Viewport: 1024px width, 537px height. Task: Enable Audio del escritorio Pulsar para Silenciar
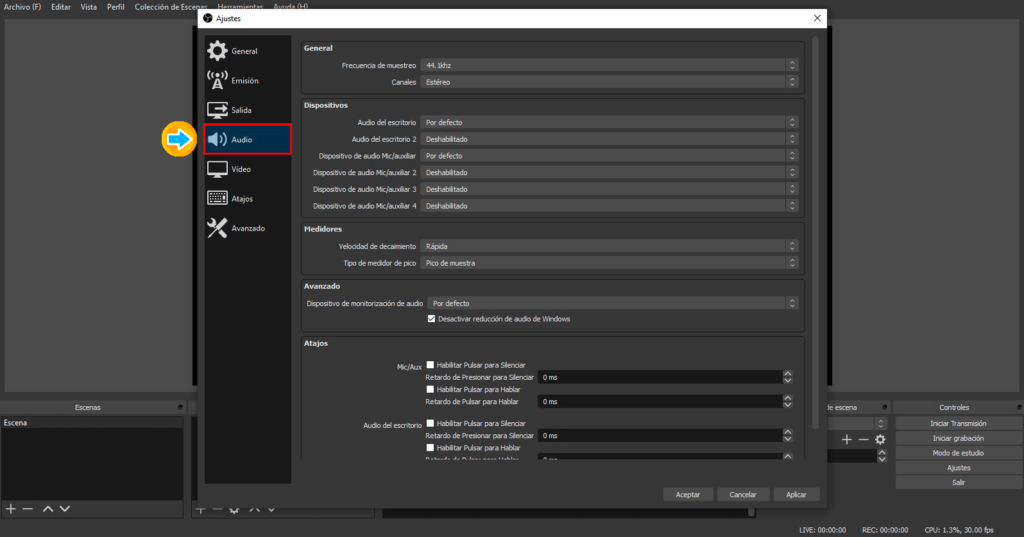coord(431,423)
